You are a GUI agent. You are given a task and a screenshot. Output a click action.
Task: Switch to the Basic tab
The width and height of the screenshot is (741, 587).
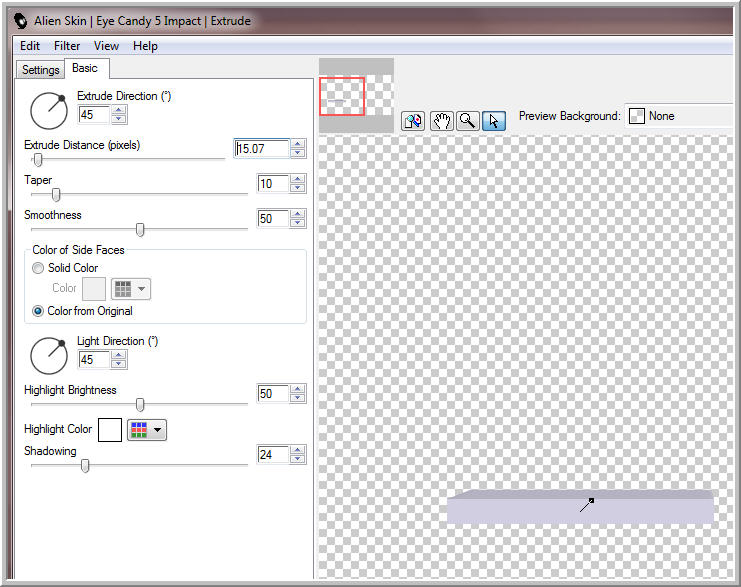86,69
